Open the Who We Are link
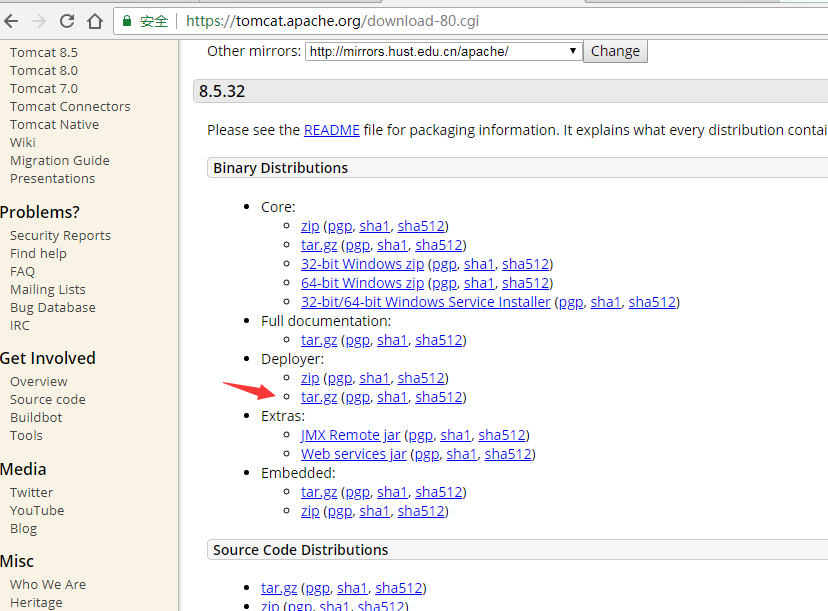Viewport: 828px width, 611px height. tap(48, 584)
